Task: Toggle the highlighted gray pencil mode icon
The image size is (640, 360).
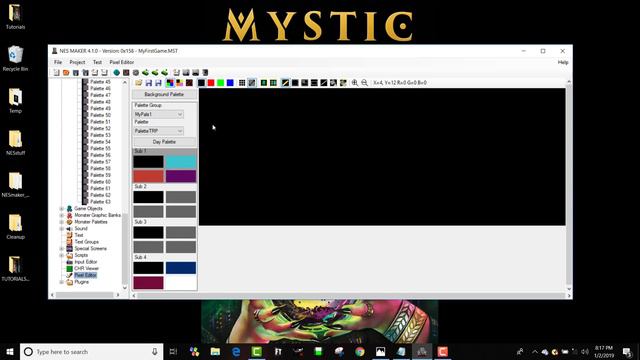Action: [x=252, y=83]
